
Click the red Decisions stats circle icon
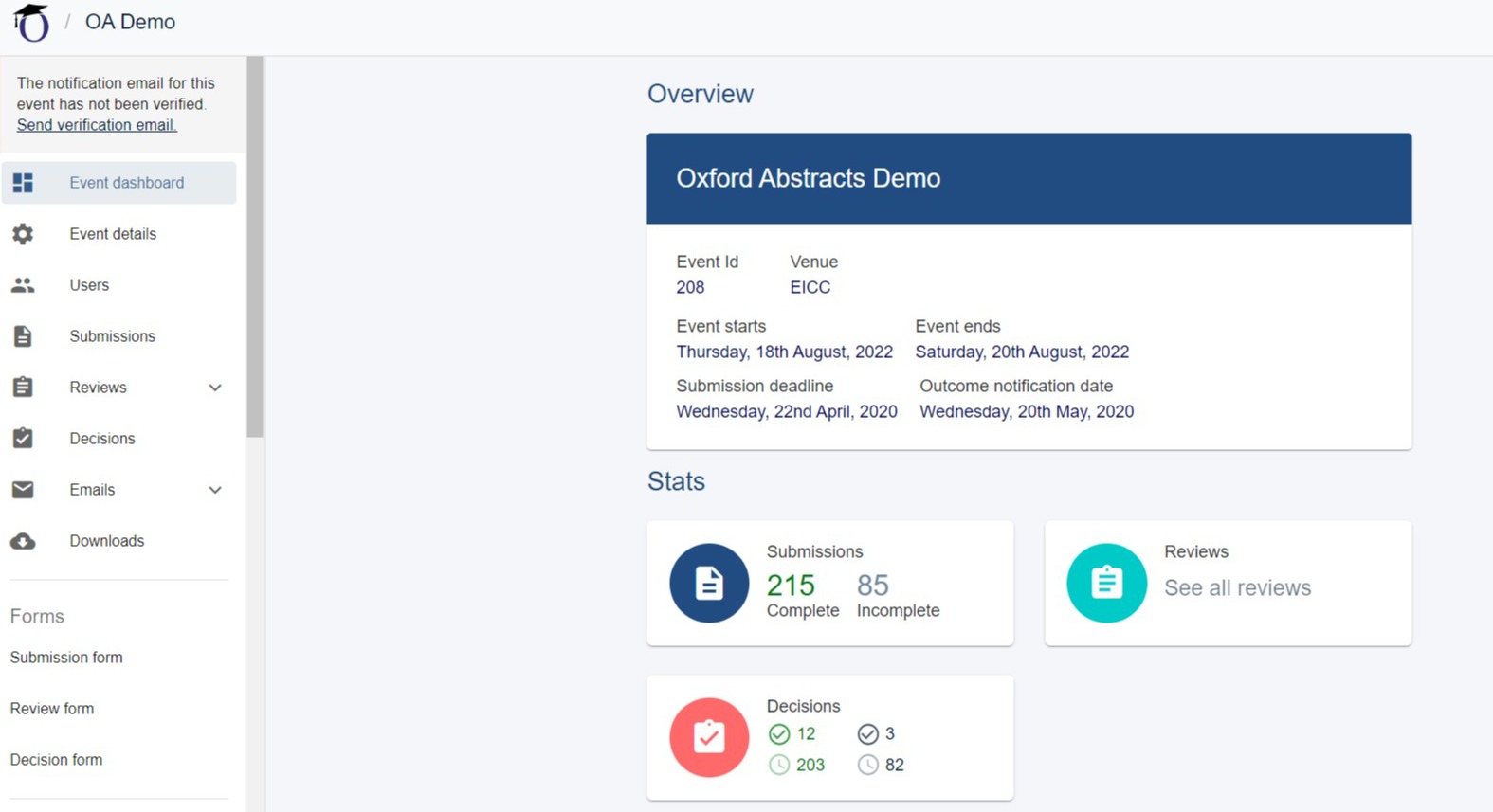[709, 737]
